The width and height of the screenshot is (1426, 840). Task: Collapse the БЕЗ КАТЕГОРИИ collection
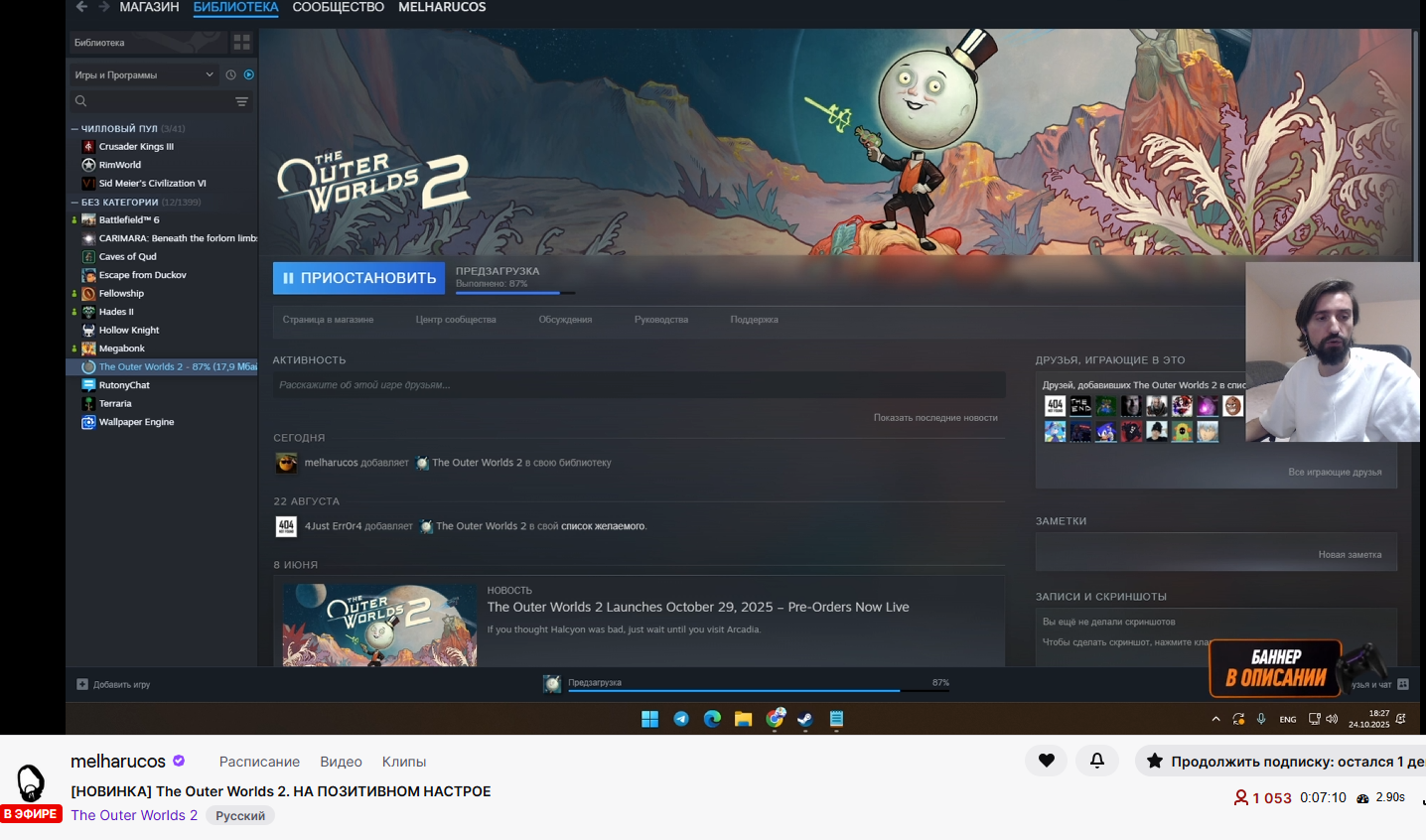74,203
